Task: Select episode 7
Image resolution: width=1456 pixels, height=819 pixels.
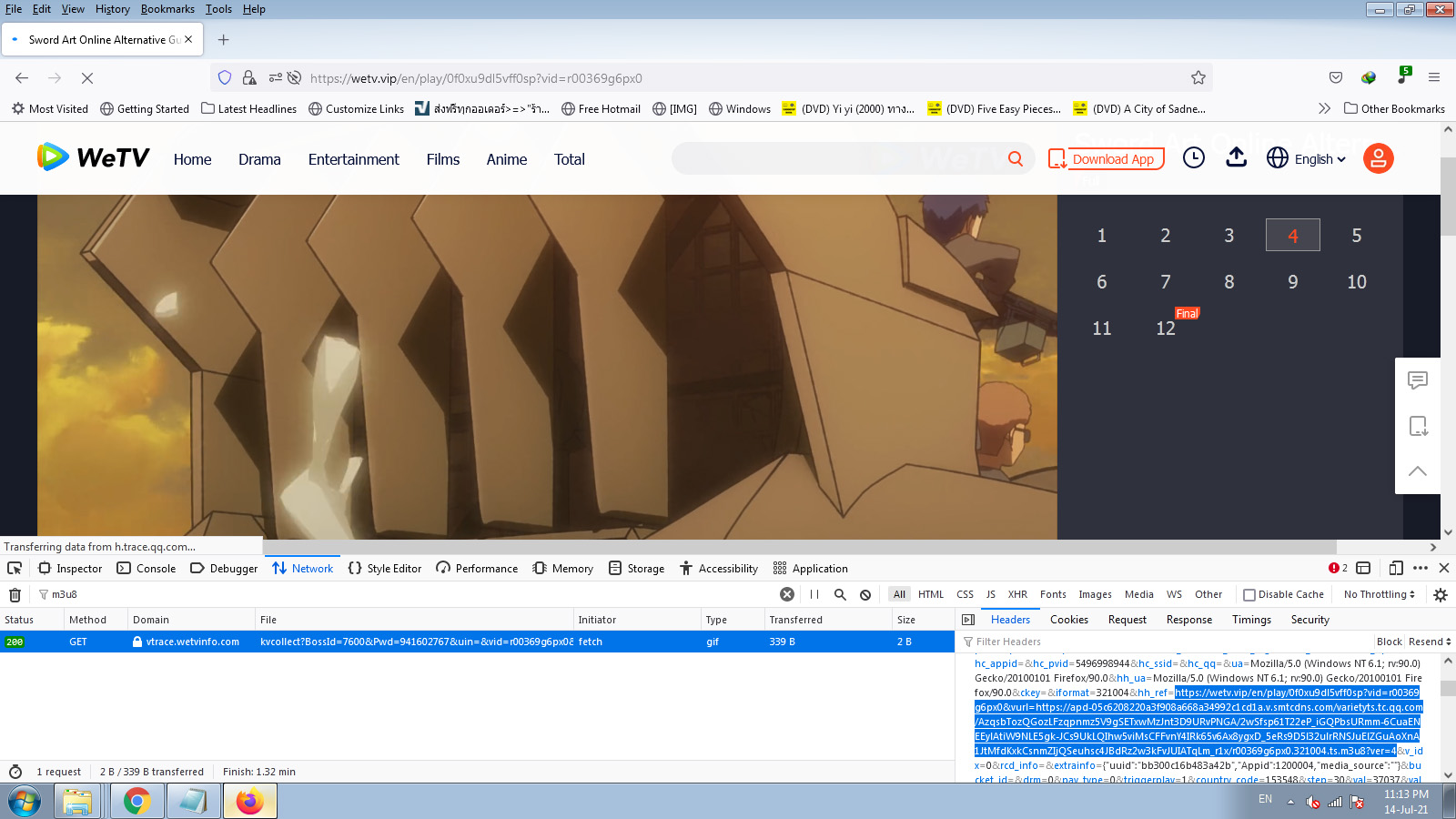Action: coord(1166,282)
